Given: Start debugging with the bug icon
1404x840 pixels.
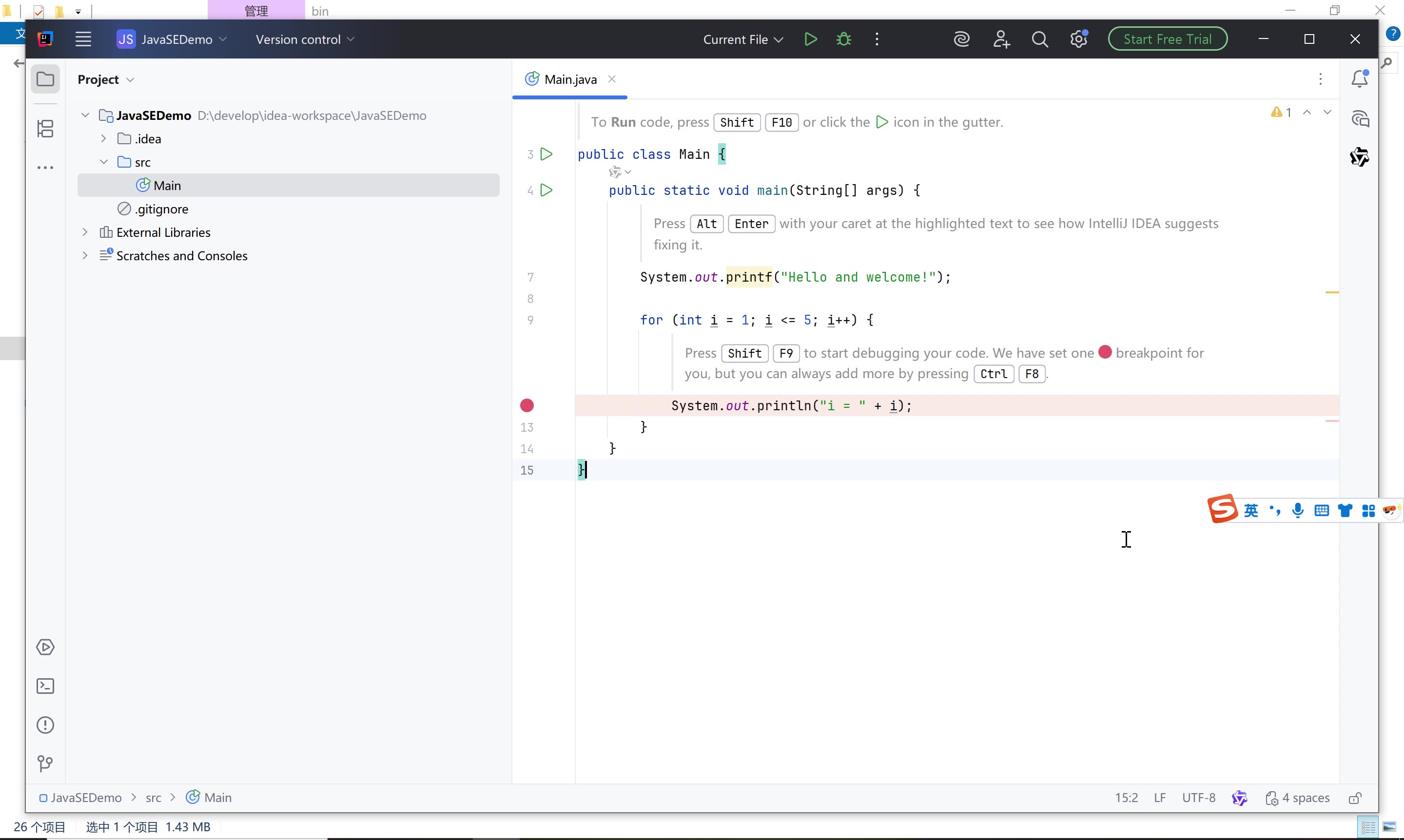Looking at the screenshot, I should coord(844,39).
